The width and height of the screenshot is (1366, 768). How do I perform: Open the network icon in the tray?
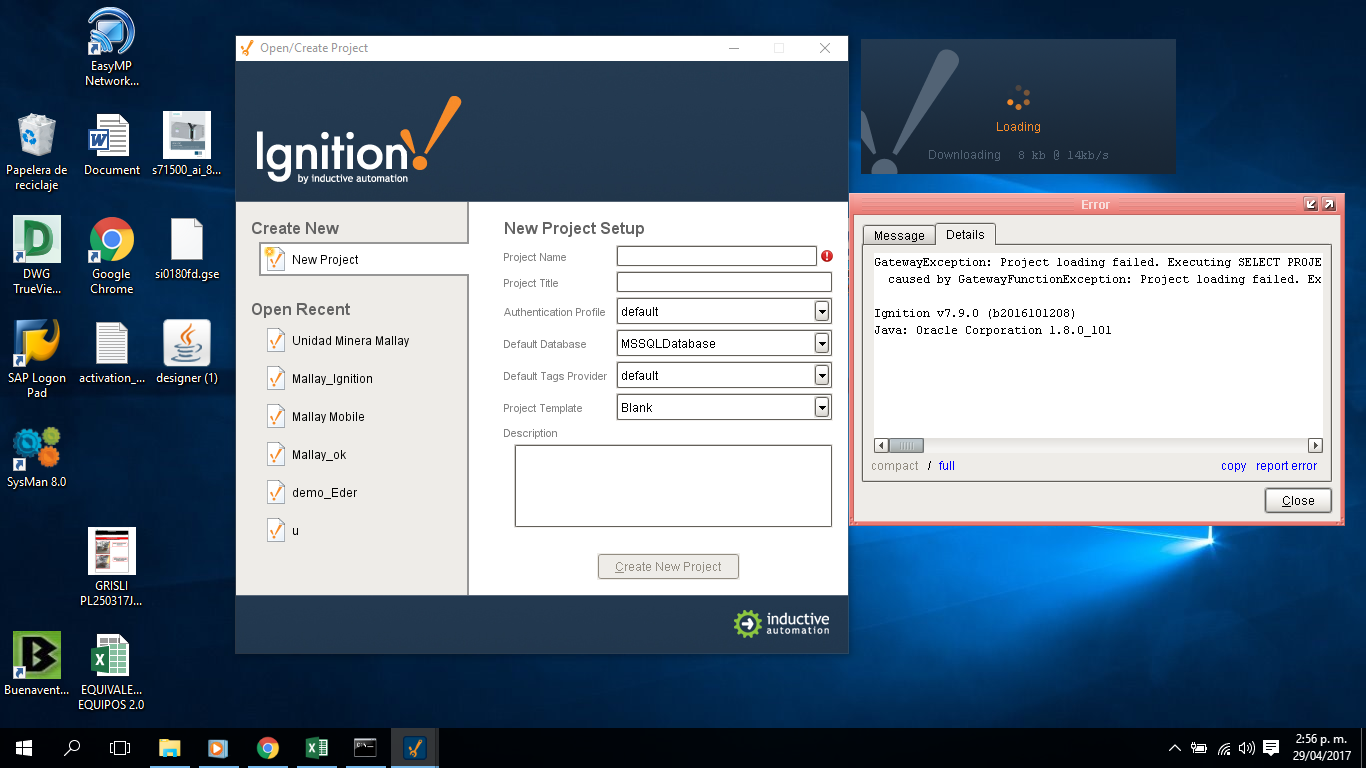pyautogui.click(x=1222, y=748)
